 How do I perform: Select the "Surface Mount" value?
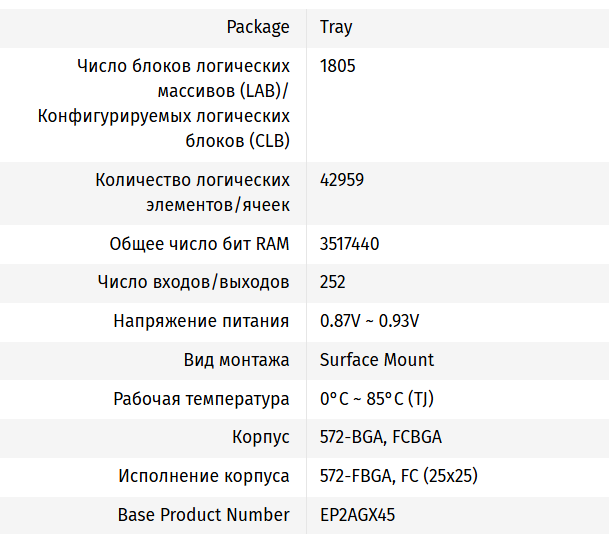coord(377,360)
